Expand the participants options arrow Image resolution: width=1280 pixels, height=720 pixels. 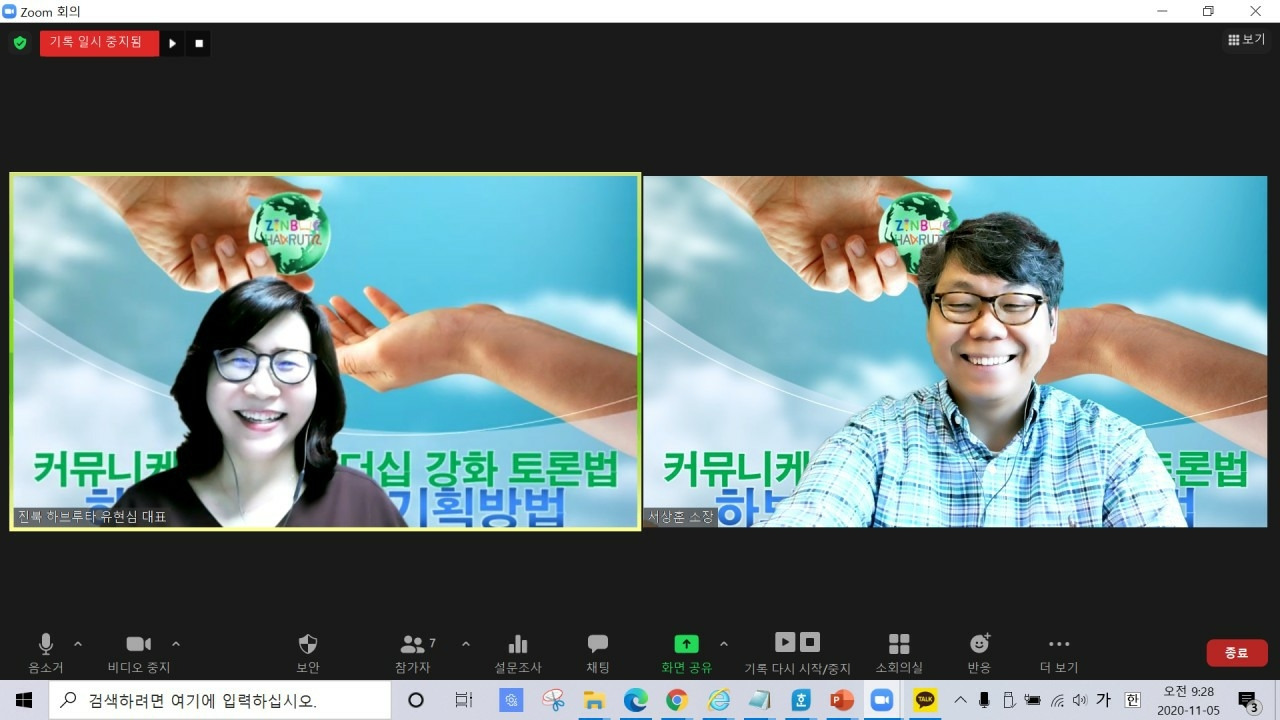point(465,644)
